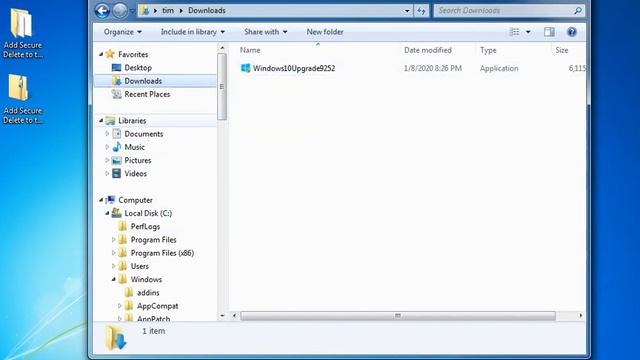Select the addins folder
This screenshot has height=360, width=640.
click(148, 293)
